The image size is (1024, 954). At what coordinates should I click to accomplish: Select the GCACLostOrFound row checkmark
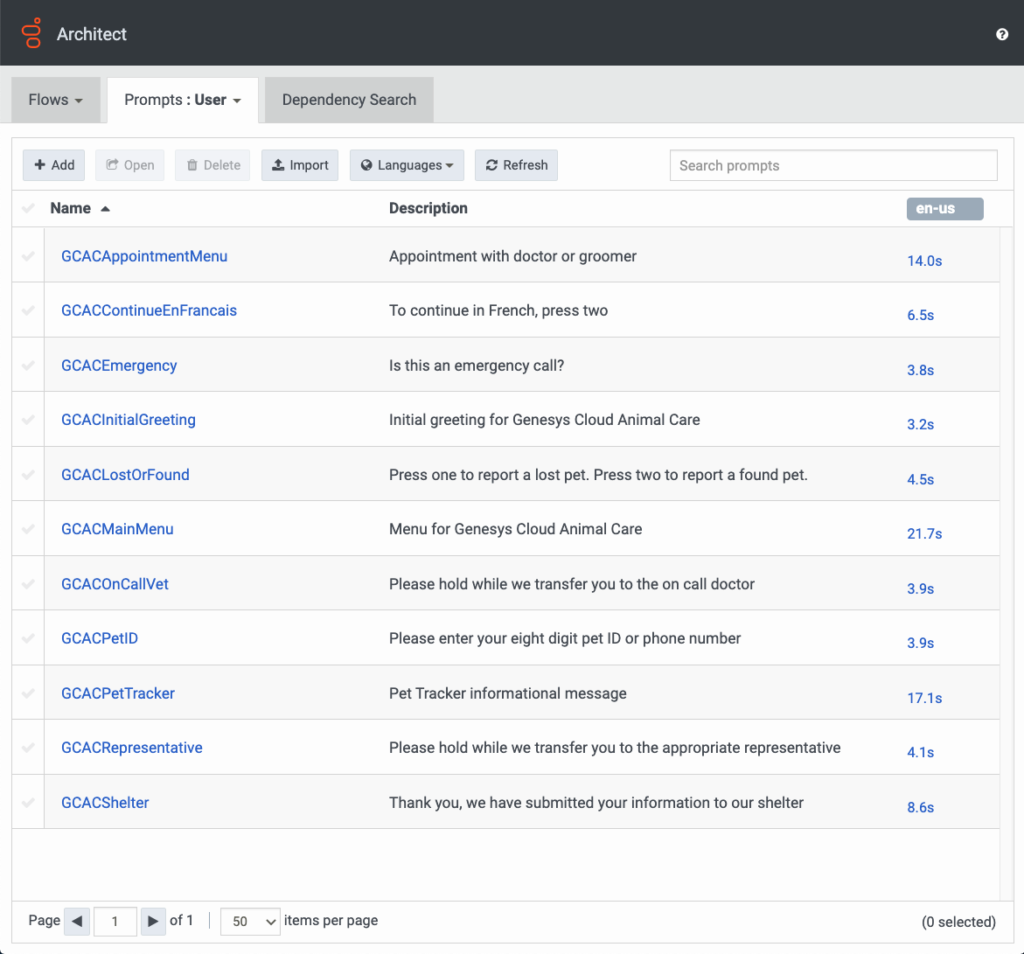click(x=28, y=475)
